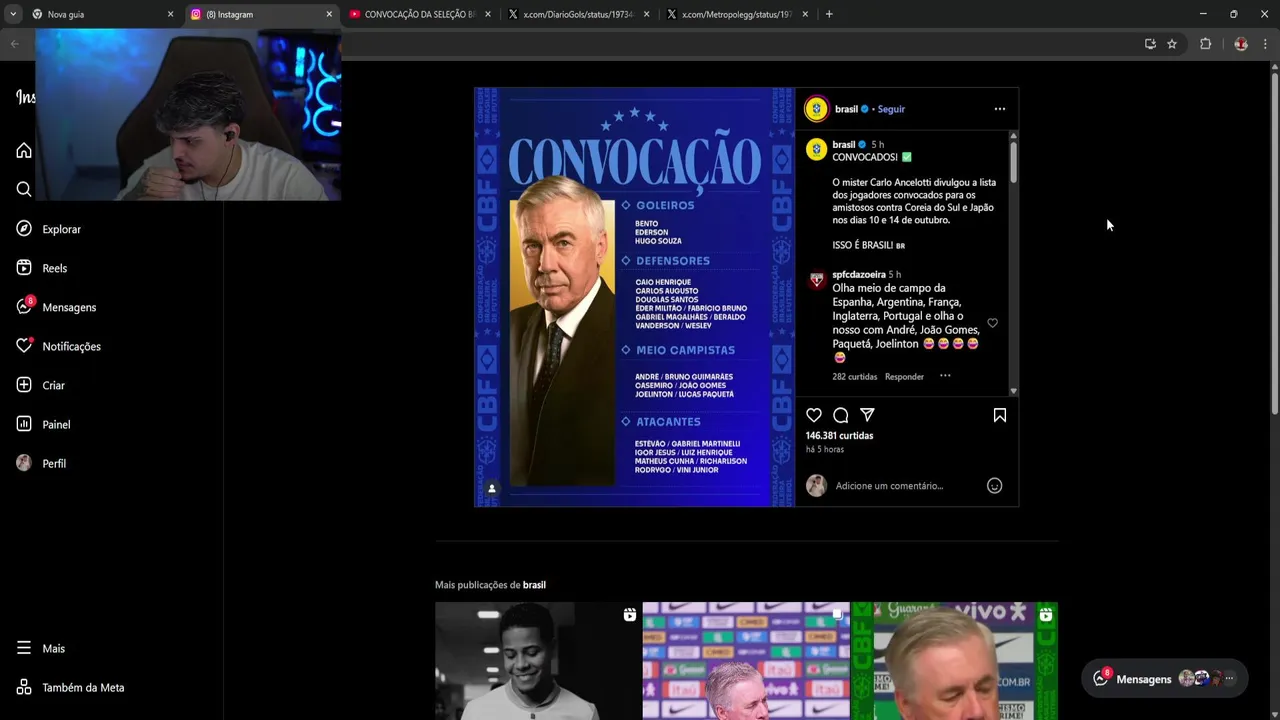Open a new browser tab
This screenshot has width=1280, height=720.
829,14
